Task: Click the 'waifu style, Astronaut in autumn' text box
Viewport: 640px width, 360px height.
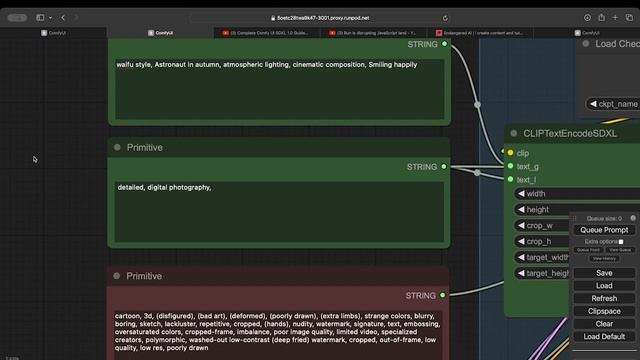Action: coord(280,89)
